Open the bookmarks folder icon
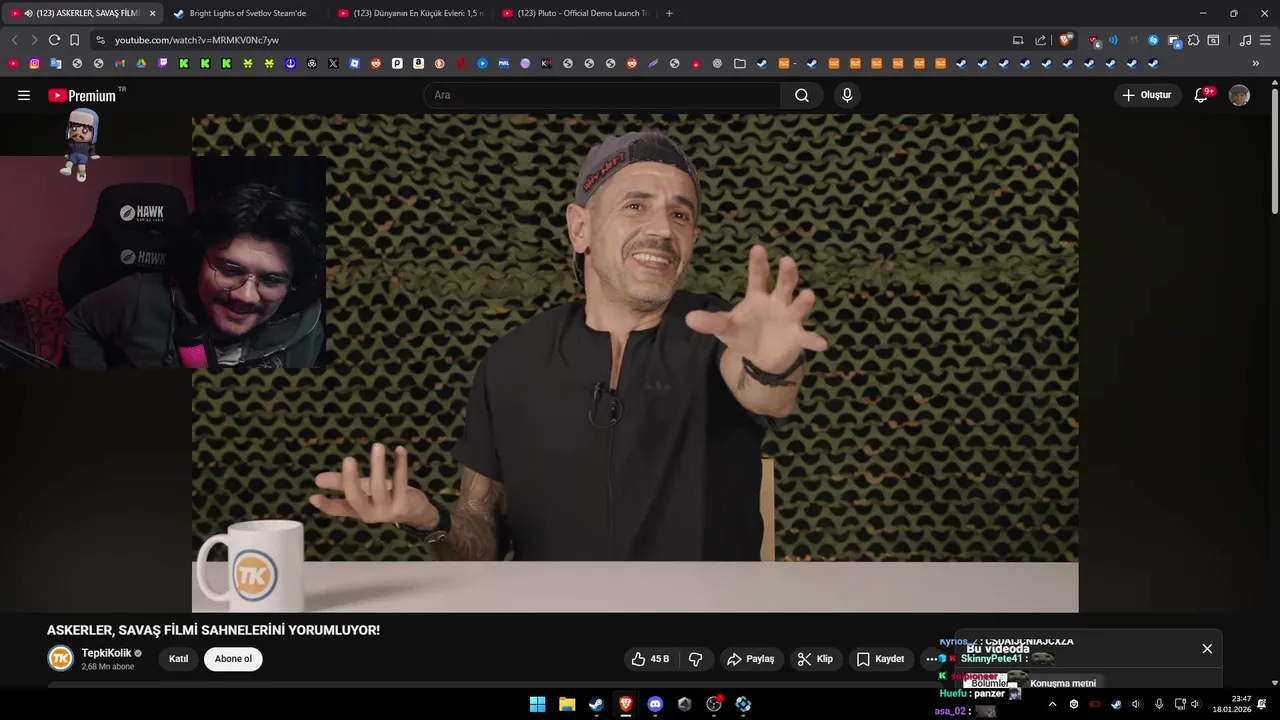 [740, 63]
